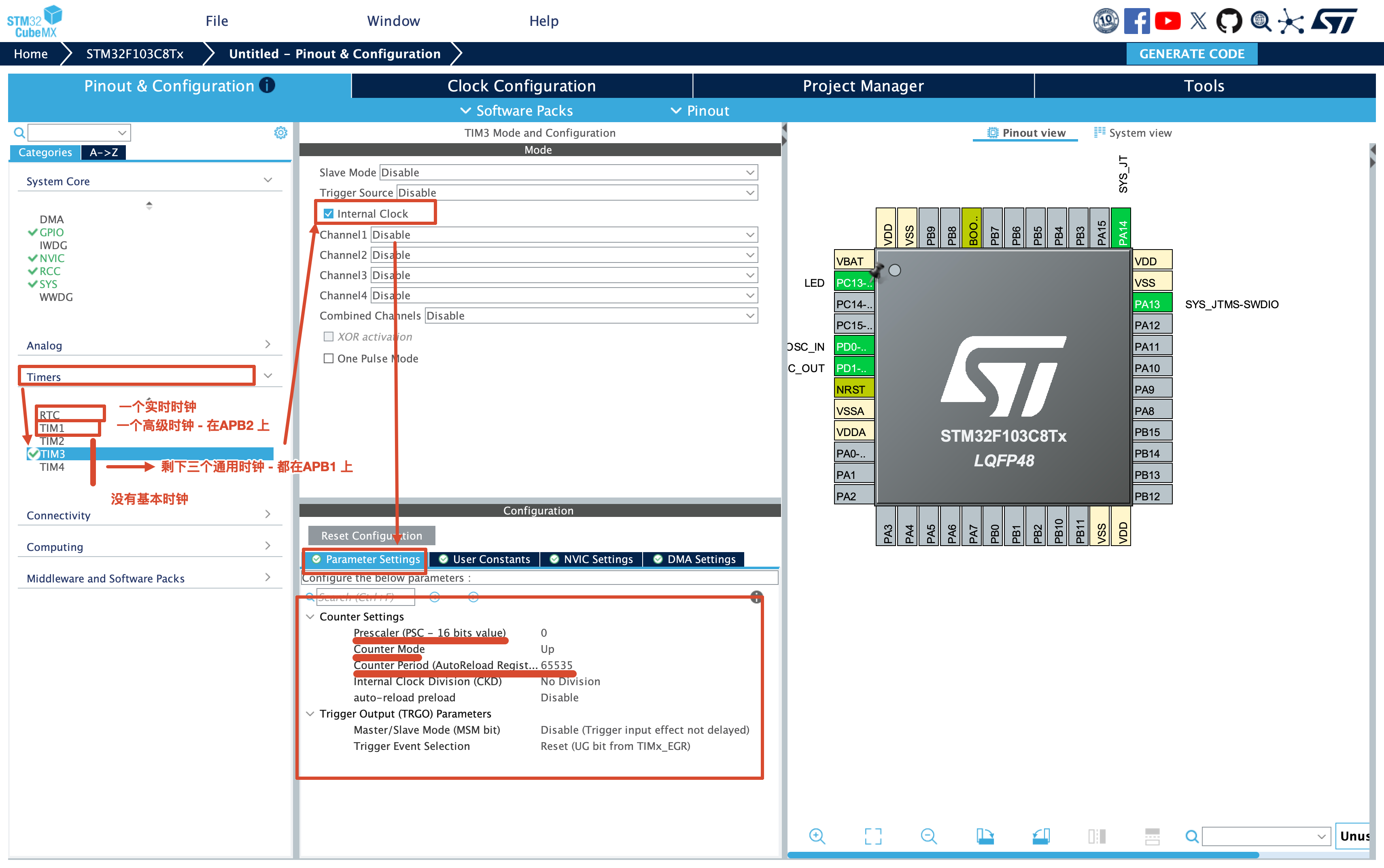Click the PC13 pin on the chip
The image size is (1384, 868).
click(854, 282)
